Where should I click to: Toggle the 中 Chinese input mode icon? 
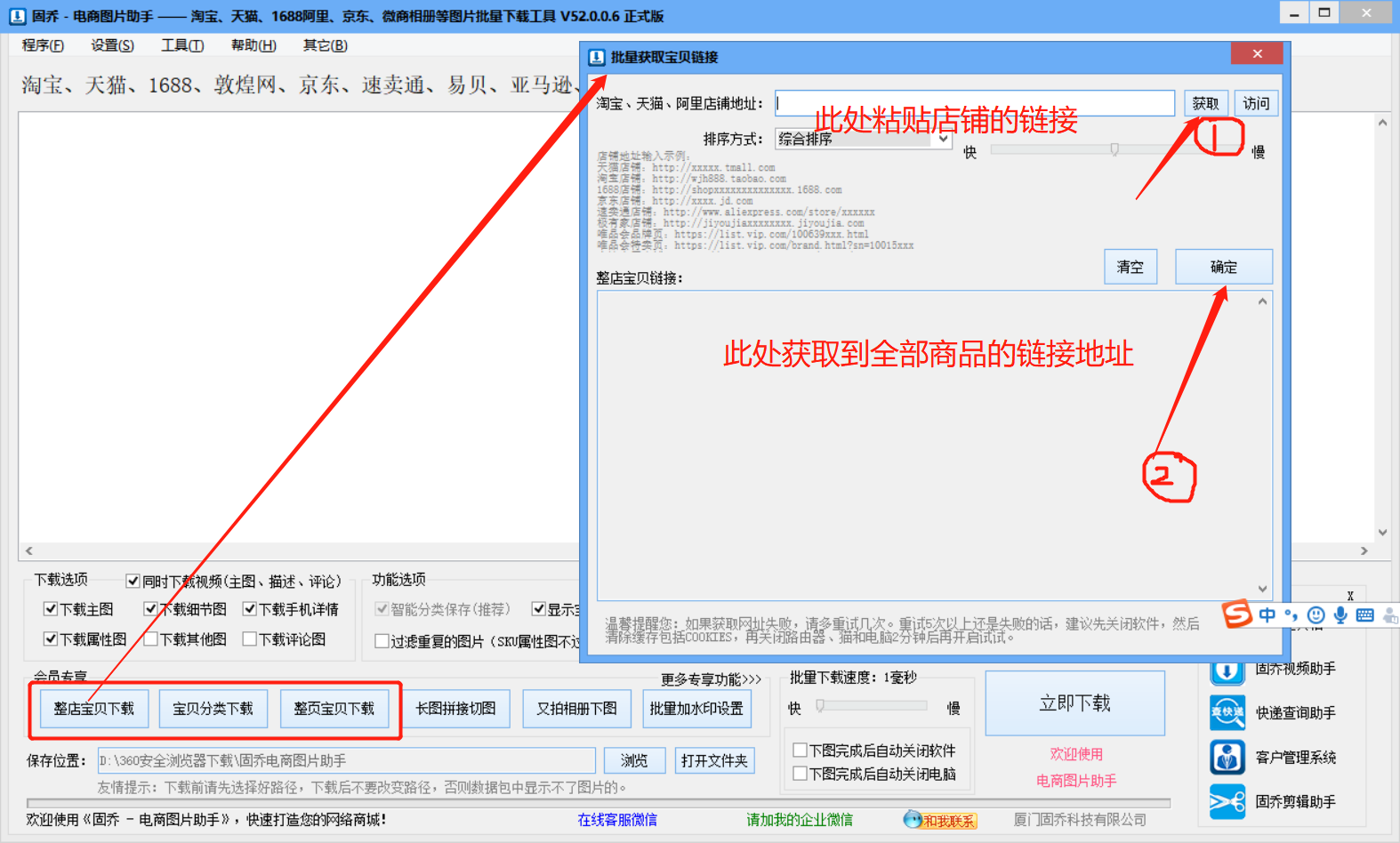[1267, 614]
